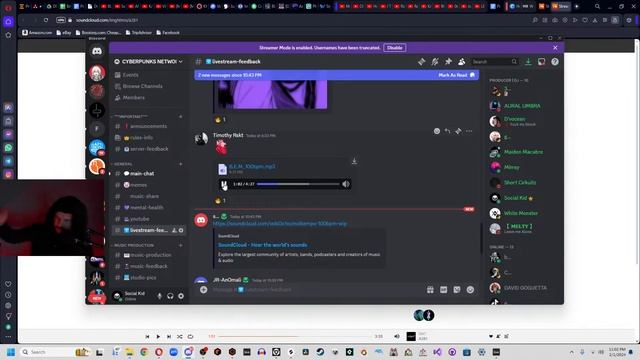This screenshot has height=360, width=640.
Task: Toggle repeat in SoundCloud player bar
Action: [x=190, y=337]
